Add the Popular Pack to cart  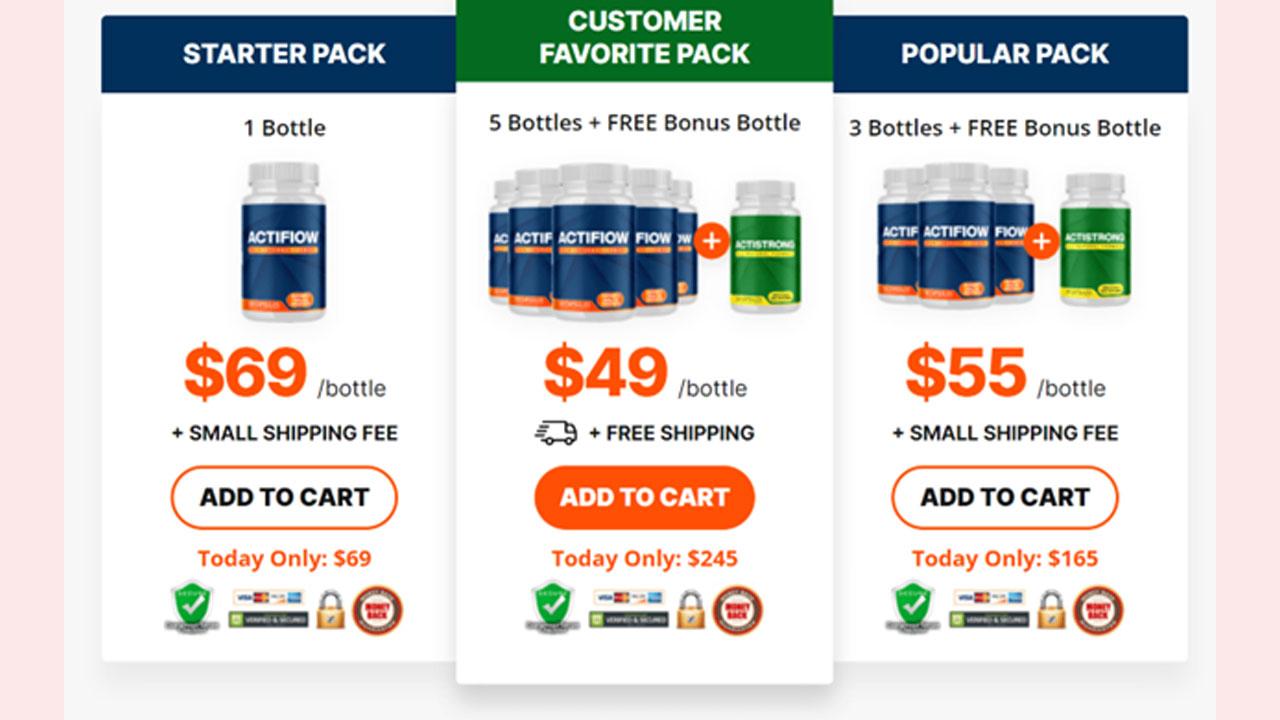pos(1005,497)
